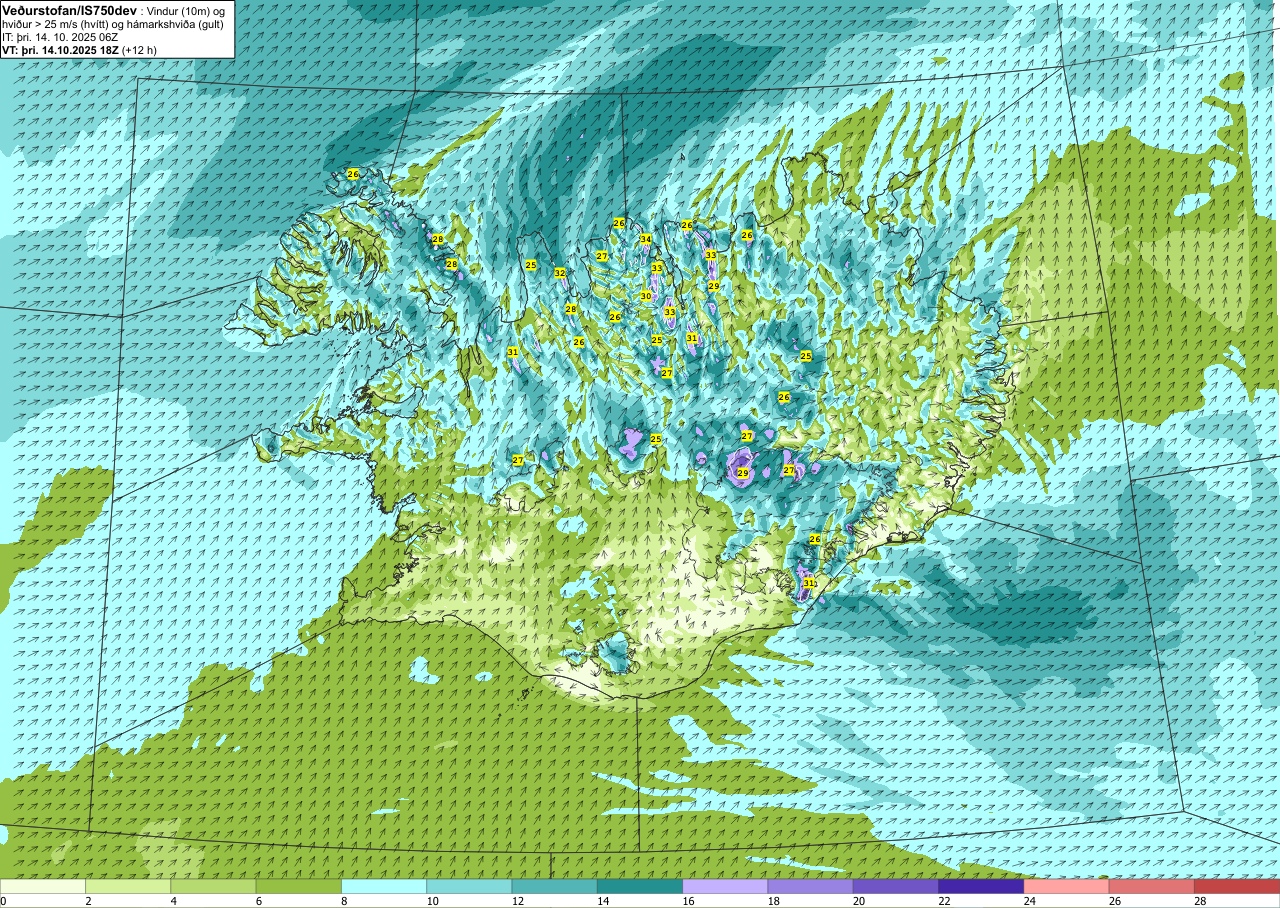Screen dimensions: 1280x908
Task: Click the bold 'Veðurstofan/IS750dev' title
Action: (x=70, y=10)
